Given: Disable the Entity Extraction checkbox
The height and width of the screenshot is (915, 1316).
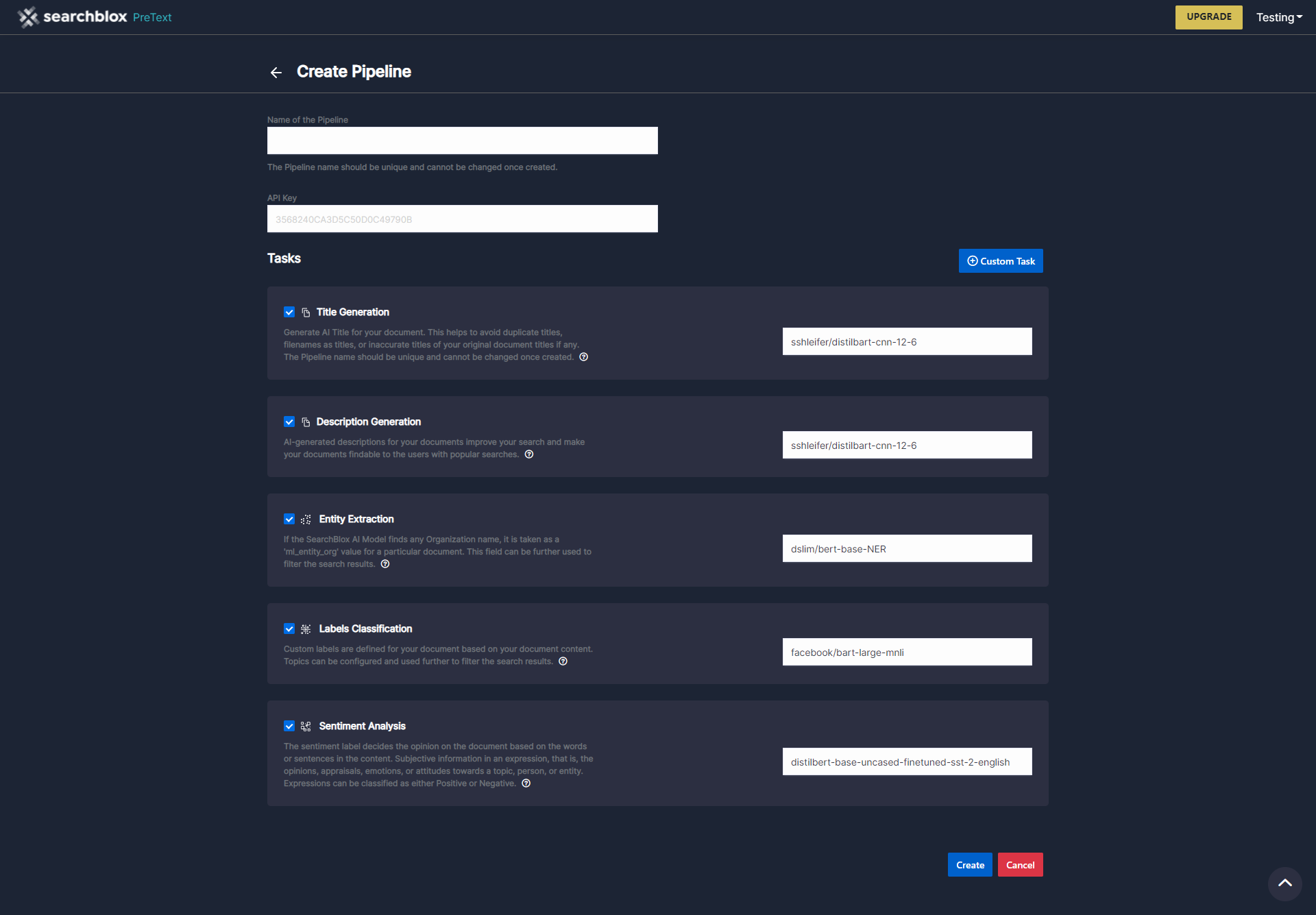Looking at the screenshot, I should pos(289,519).
